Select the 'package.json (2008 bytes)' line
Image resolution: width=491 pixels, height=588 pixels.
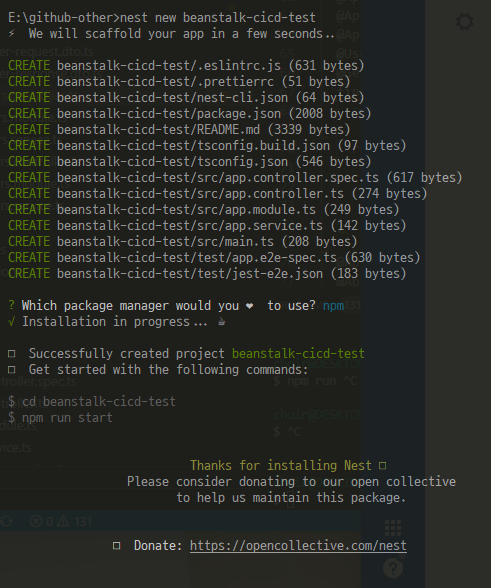189,114
